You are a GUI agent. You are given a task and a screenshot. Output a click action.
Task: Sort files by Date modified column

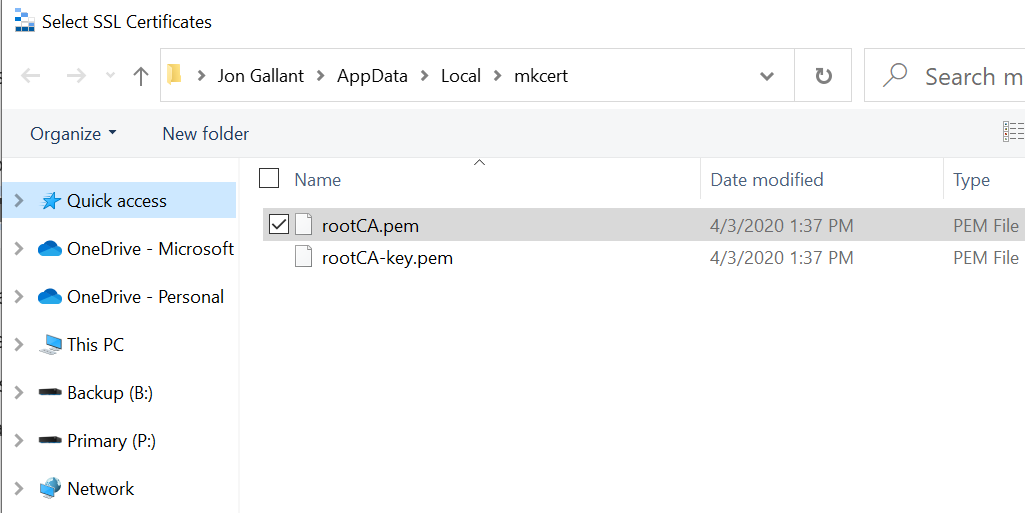click(x=767, y=180)
